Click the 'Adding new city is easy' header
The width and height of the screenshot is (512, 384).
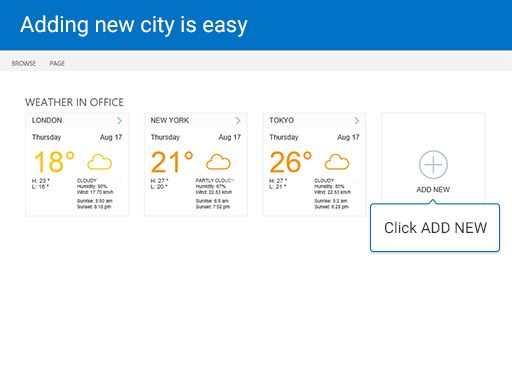pos(134,25)
